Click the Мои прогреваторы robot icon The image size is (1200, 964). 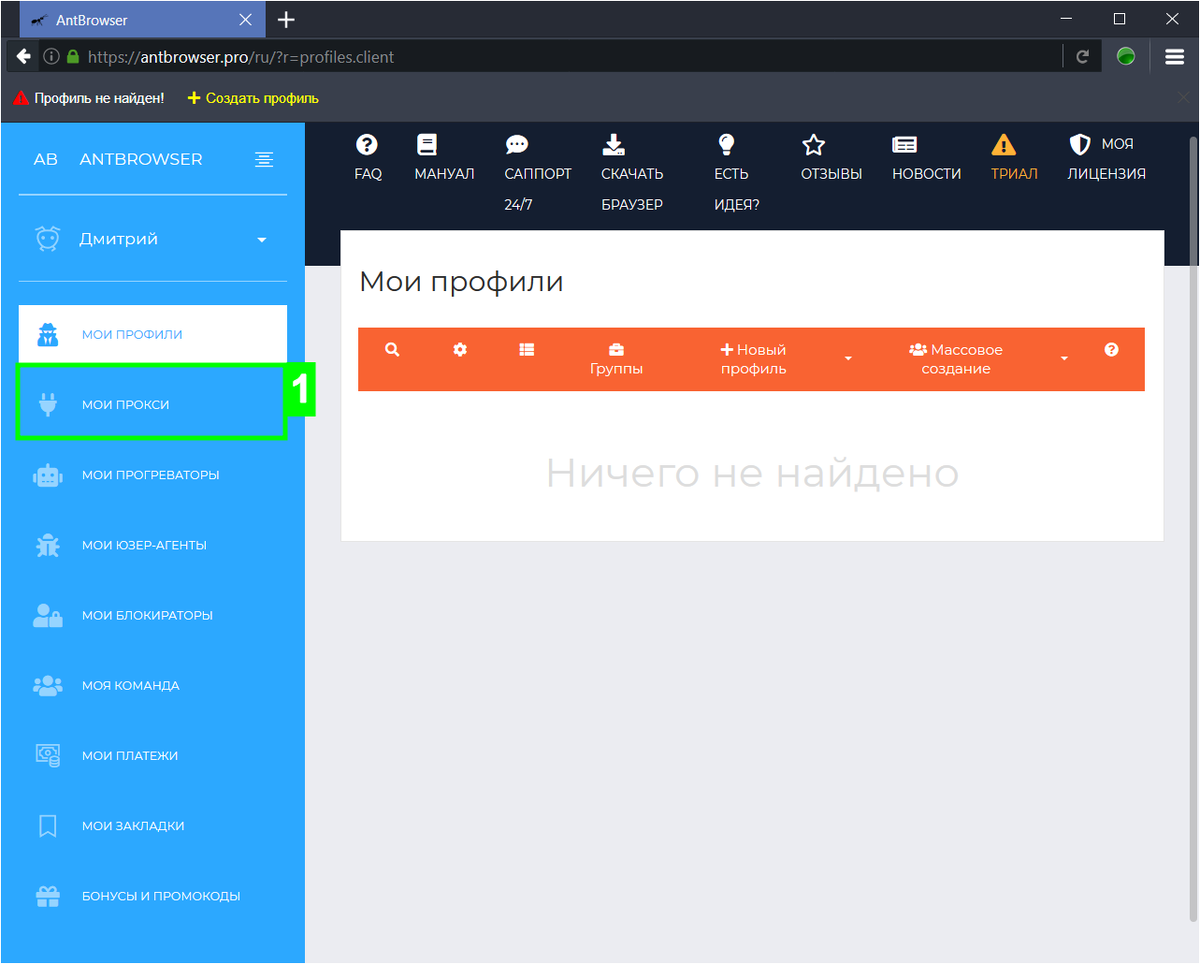(x=47, y=475)
